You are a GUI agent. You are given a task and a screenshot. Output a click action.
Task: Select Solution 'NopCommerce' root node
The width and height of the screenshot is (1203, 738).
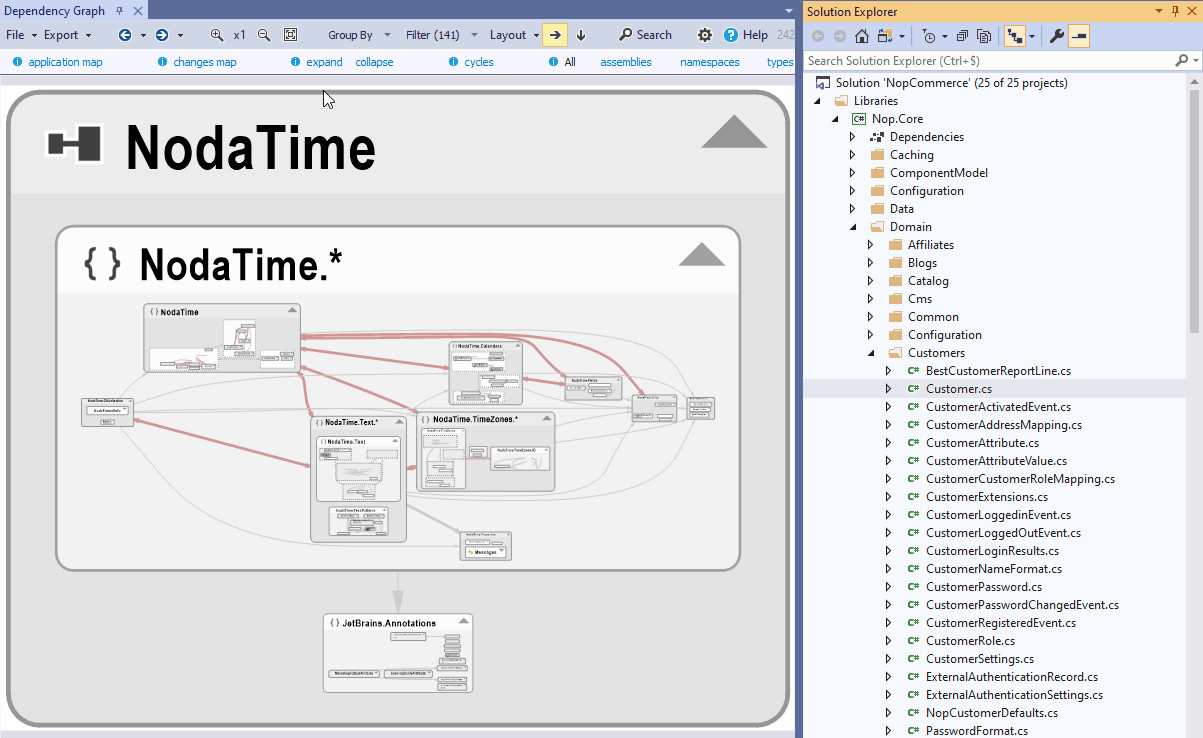point(951,83)
